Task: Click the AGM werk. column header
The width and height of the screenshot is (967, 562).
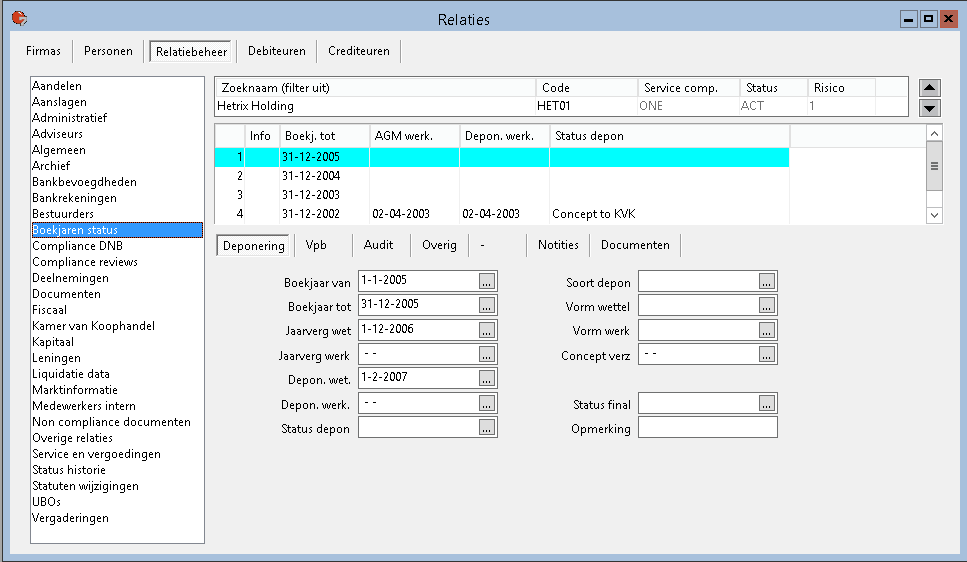Action: point(414,136)
